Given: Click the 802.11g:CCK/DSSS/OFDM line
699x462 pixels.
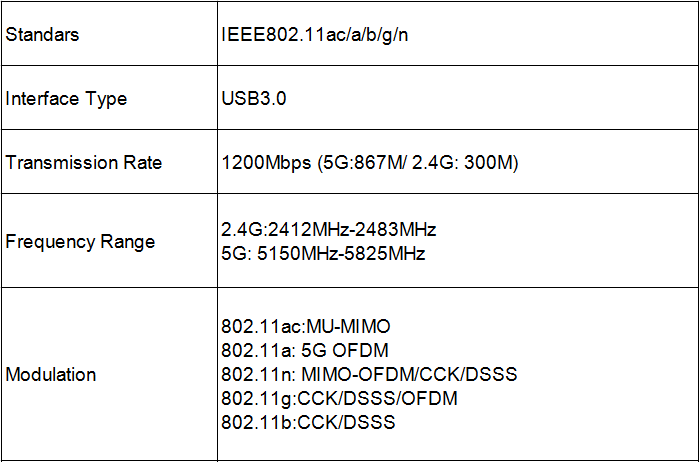Looking at the screenshot, I should [339, 398].
